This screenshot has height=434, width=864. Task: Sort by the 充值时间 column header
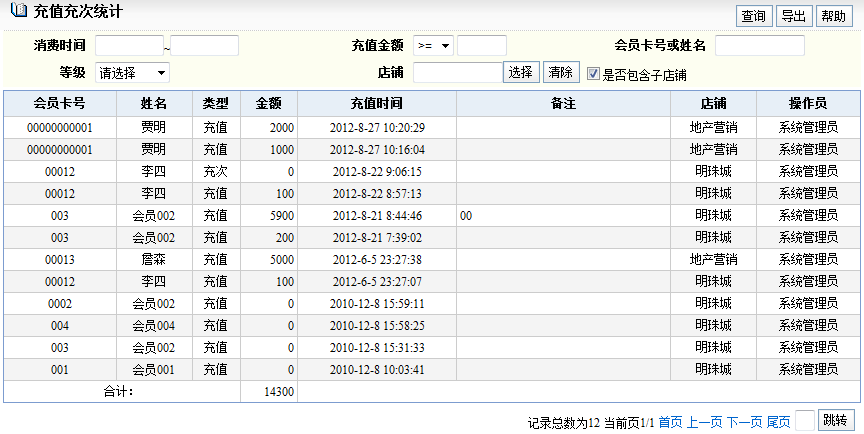[x=376, y=103]
